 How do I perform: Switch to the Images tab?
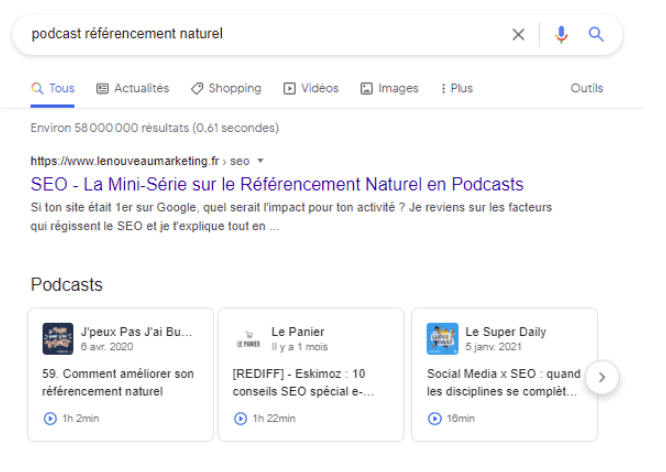pos(389,88)
